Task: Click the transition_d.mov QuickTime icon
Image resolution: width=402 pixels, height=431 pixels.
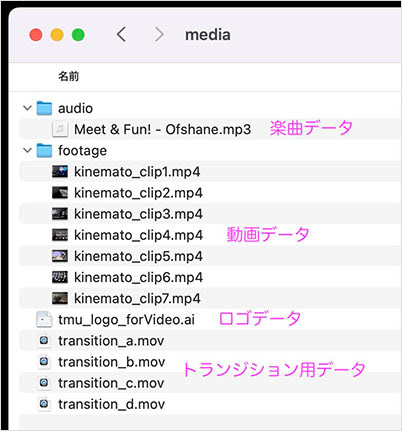Action: tap(44, 404)
